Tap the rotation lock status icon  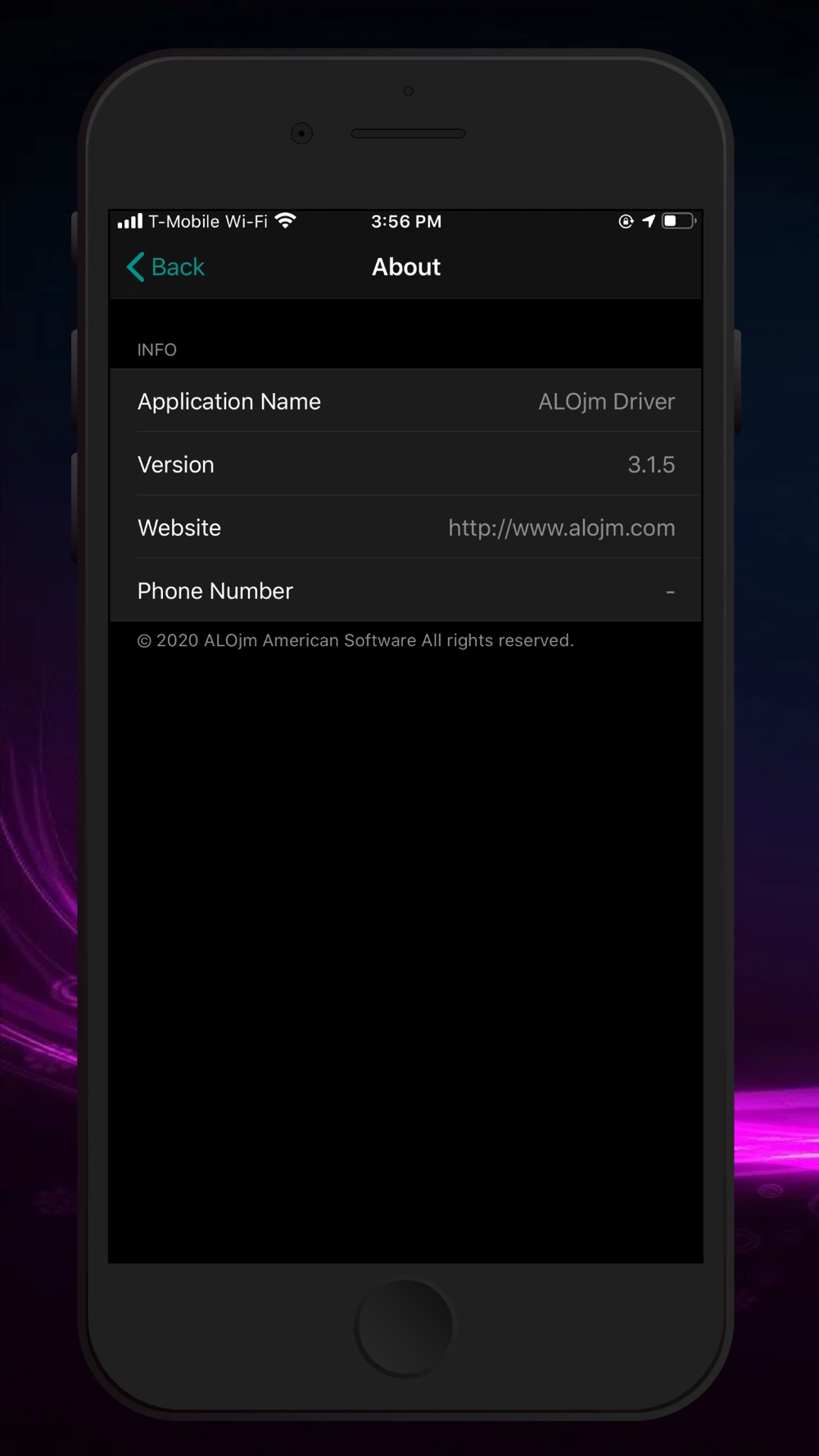[x=626, y=221]
